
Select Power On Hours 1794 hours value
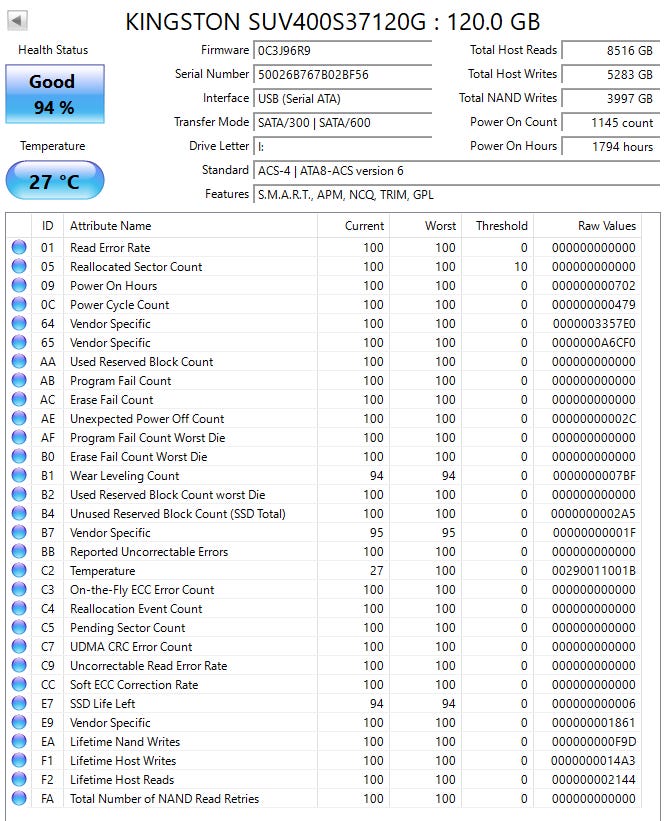click(x=610, y=147)
